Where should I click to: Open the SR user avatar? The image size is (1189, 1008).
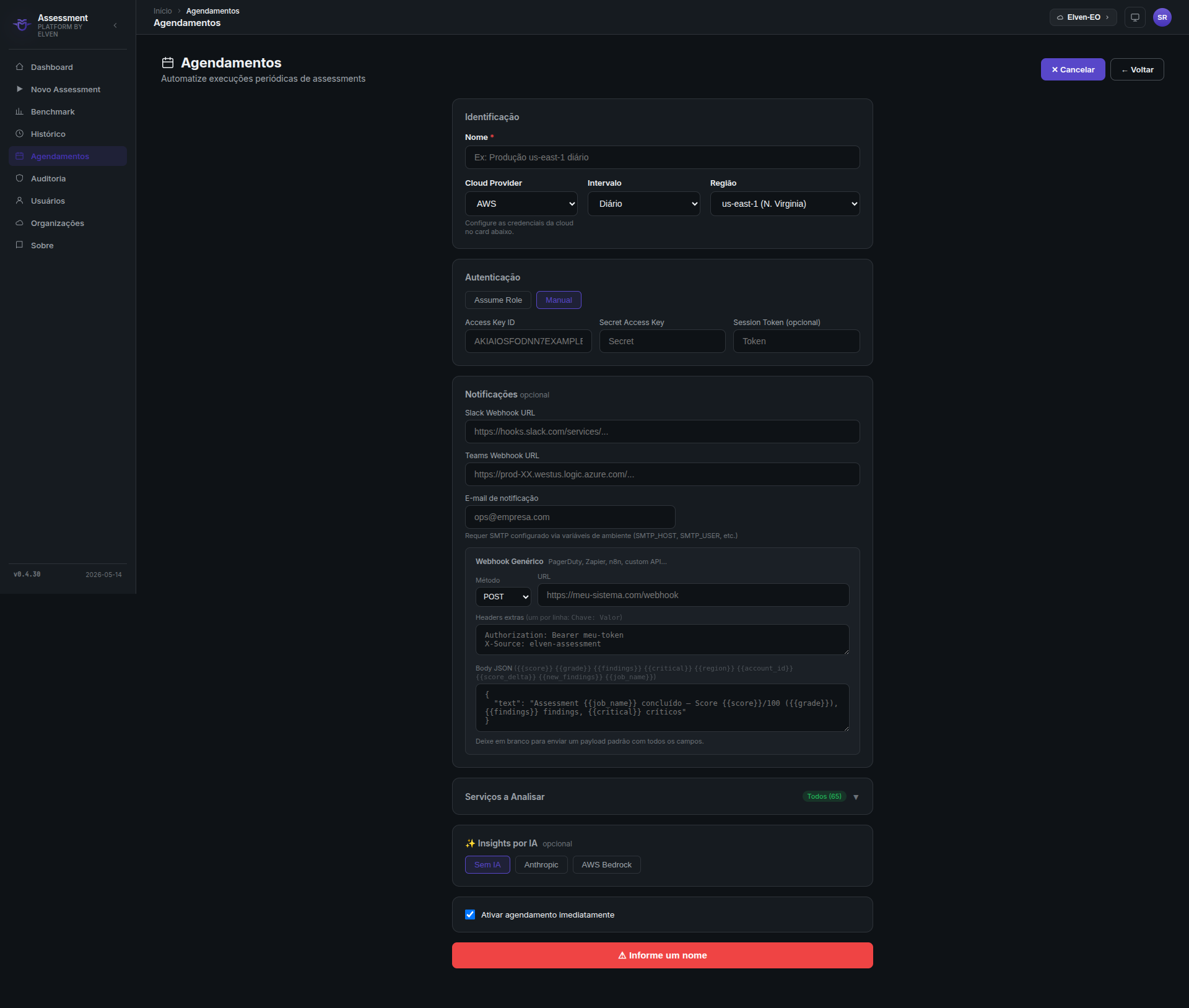1162,17
